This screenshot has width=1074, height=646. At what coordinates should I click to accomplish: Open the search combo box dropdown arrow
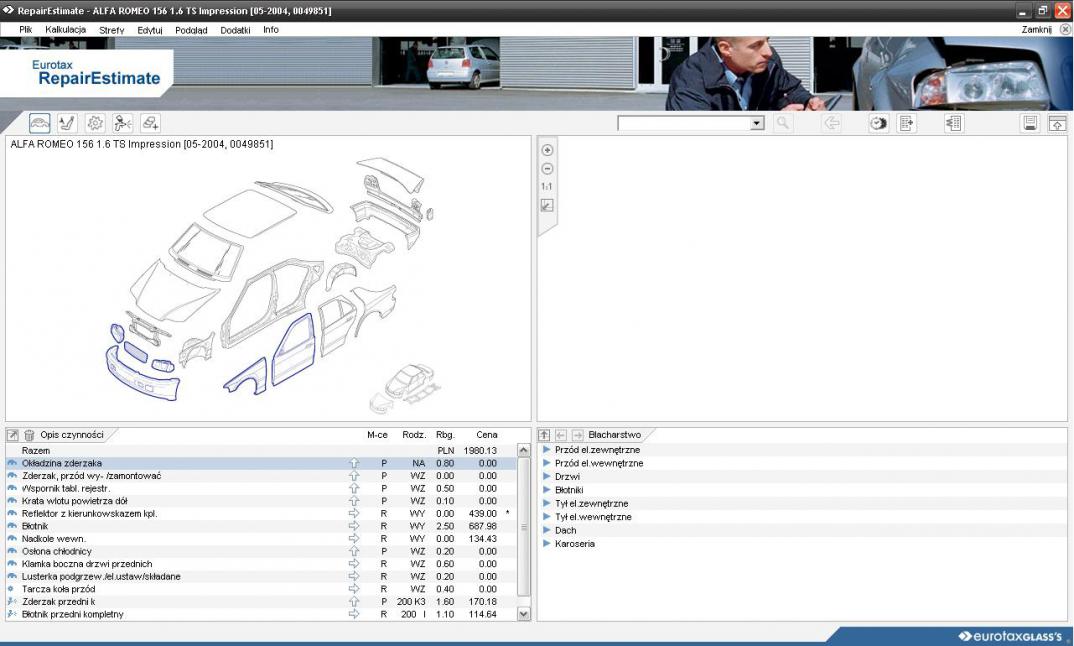click(757, 123)
